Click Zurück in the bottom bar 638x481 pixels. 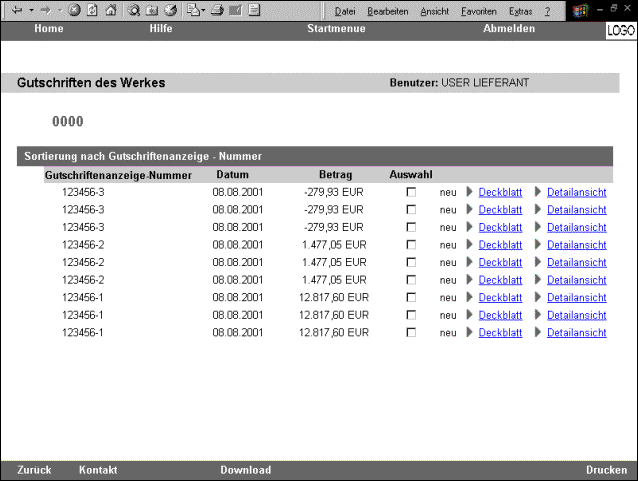(x=34, y=470)
